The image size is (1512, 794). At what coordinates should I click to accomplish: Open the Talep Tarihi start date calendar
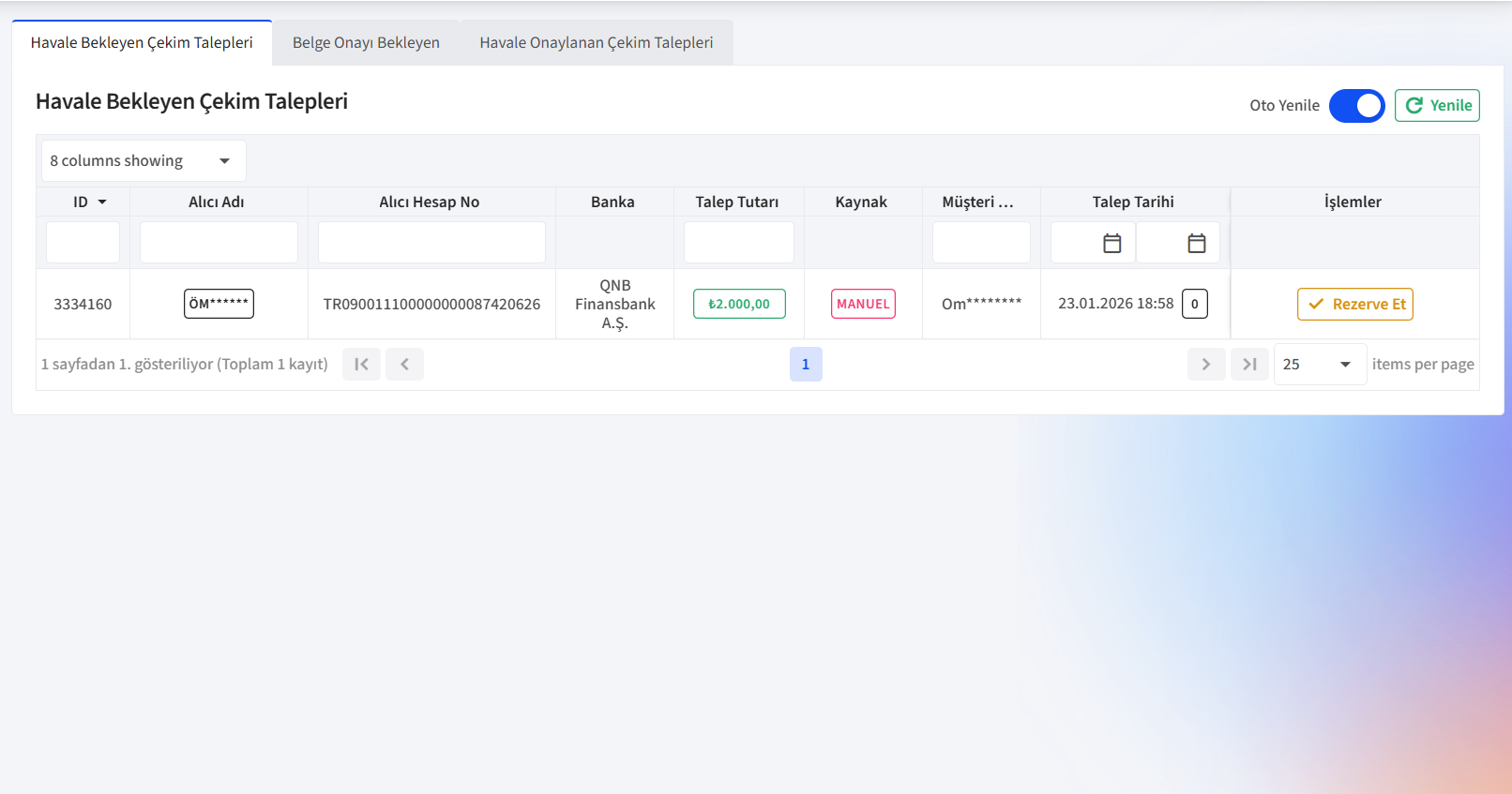(x=1112, y=243)
